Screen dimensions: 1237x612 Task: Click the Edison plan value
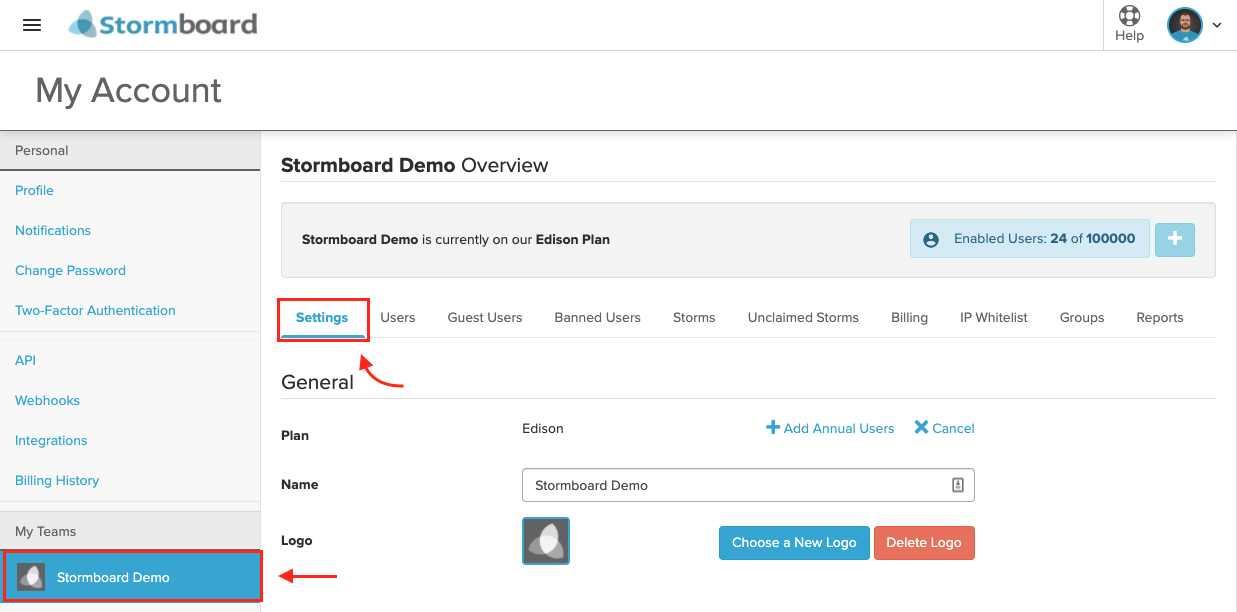tap(543, 428)
